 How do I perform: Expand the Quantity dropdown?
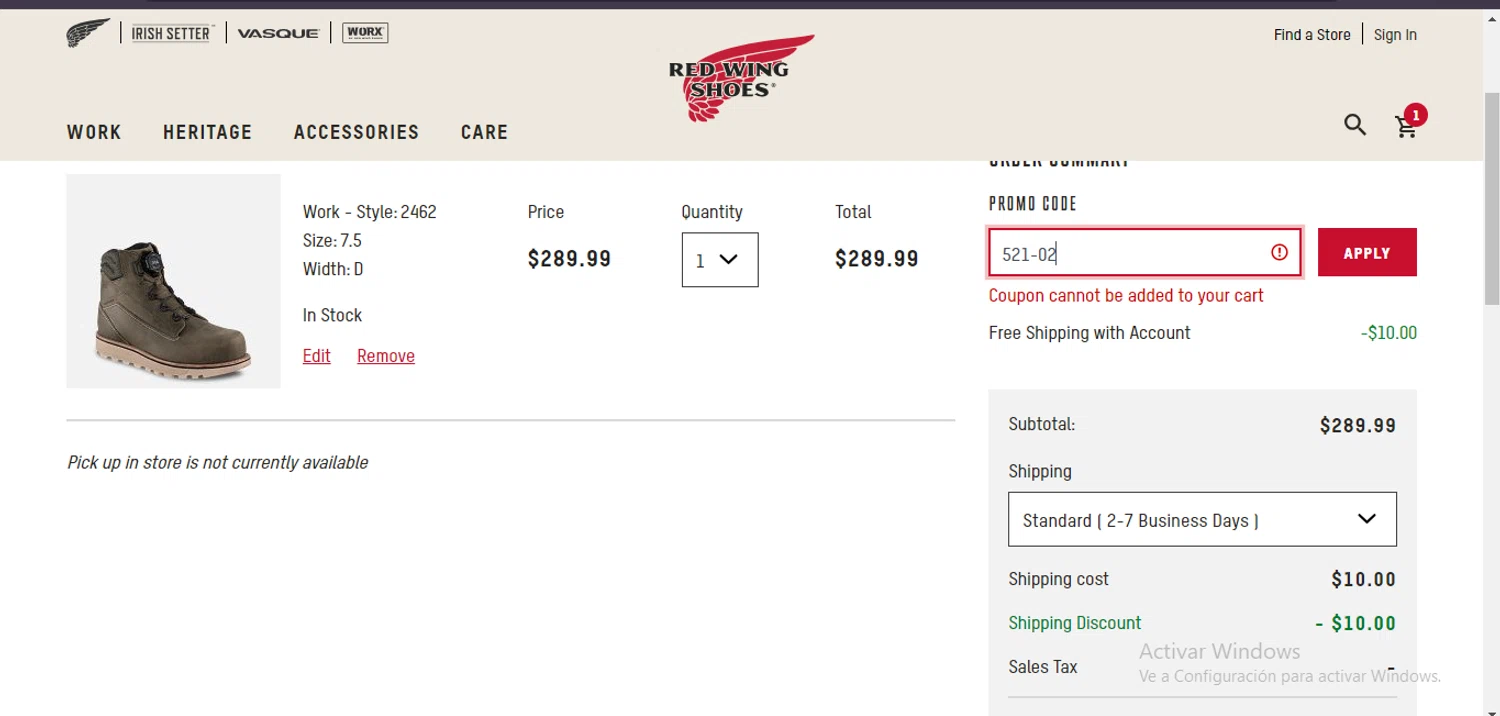pyautogui.click(x=720, y=260)
